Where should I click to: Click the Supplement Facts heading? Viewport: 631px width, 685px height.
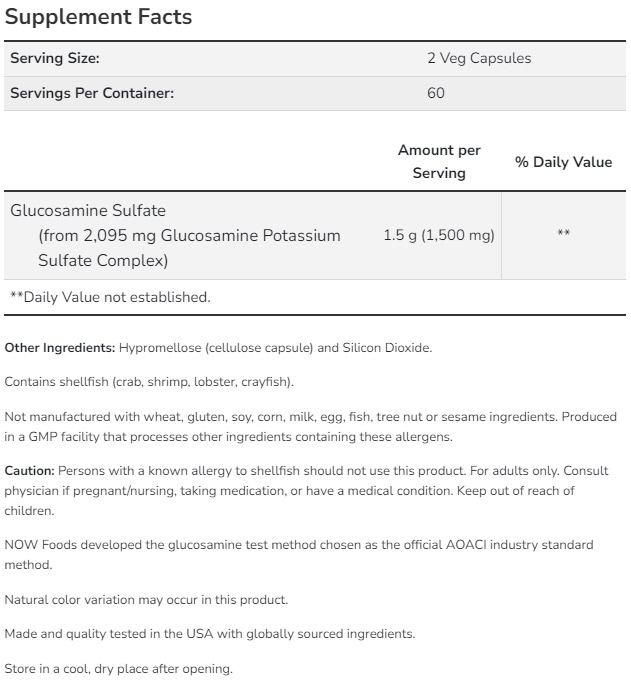coord(99,17)
